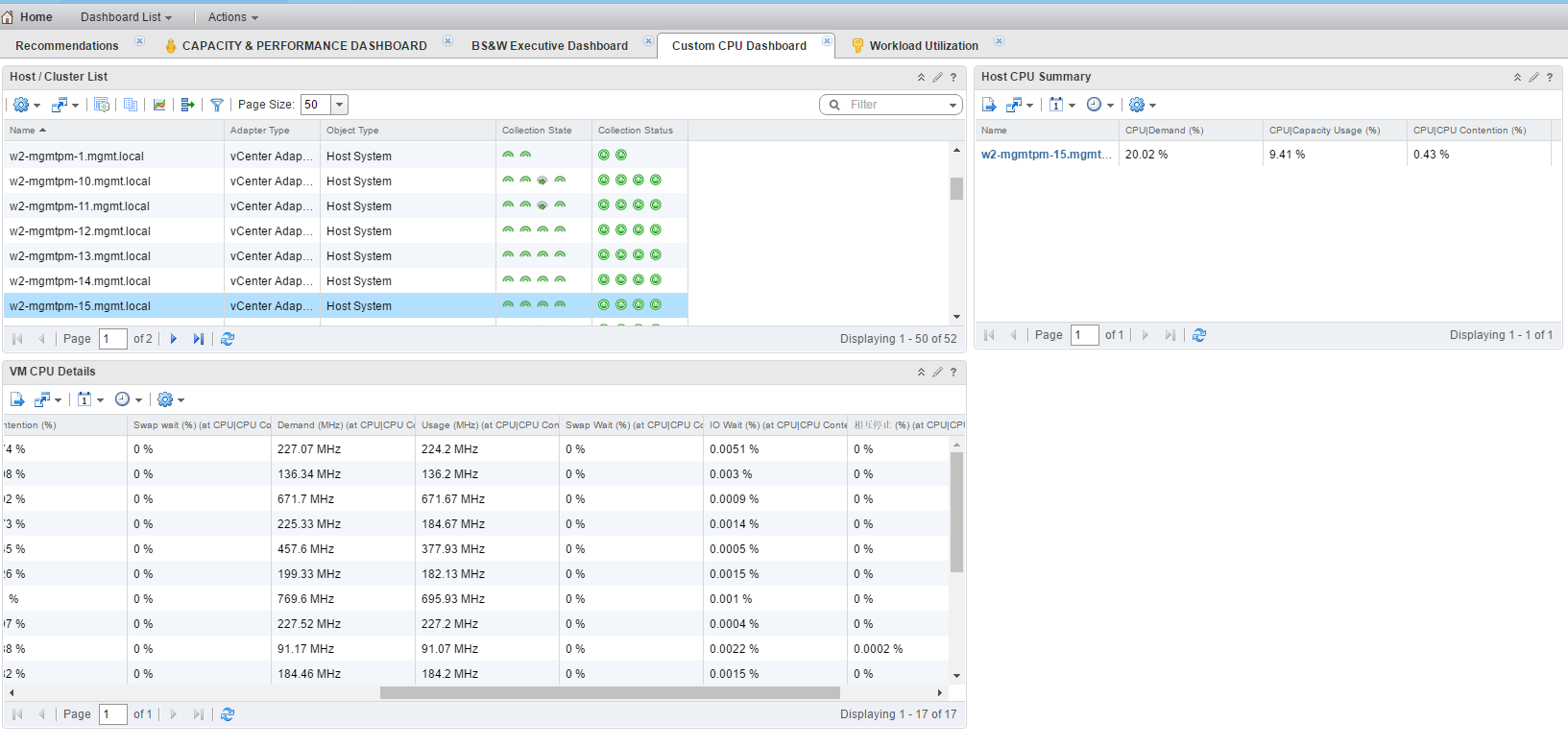Sort by the Collection State column header
Screen dimensions: 1568x748
click(x=537, y=131)
